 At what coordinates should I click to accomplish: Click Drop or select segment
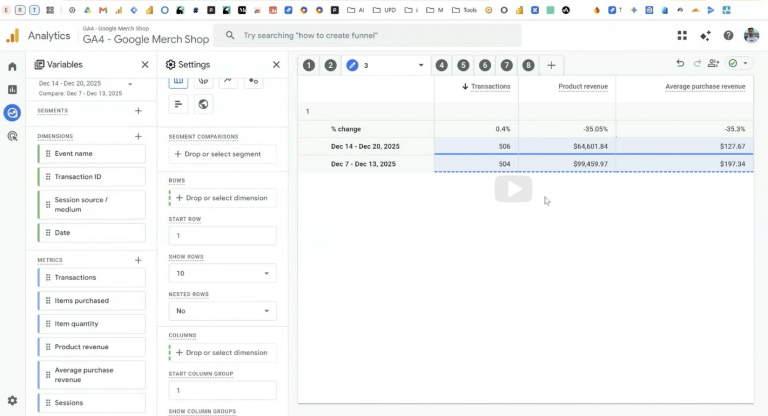222,154
